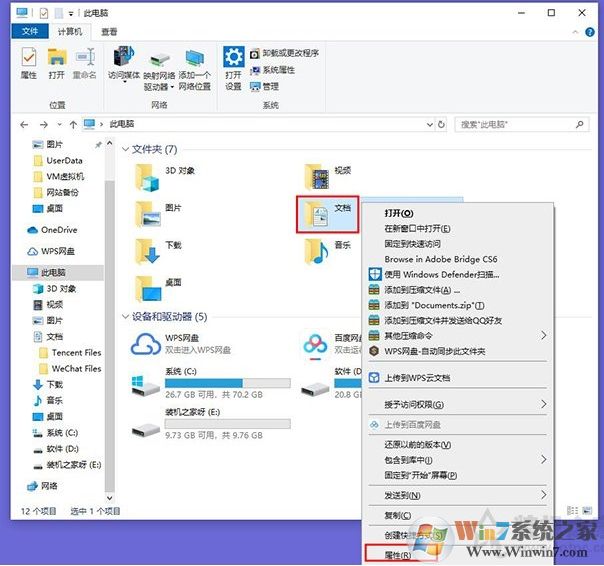The height and width of the screenshot is (566, 604).
Task: Collapse the ribbon with the chevron
Action: point(575,32)
